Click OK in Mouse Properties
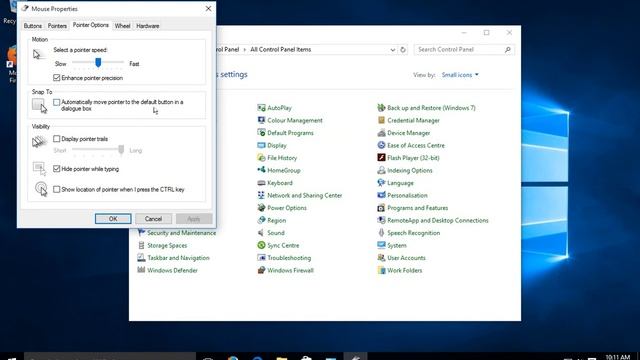Viewport: 640px width, 360px height. (113, 219)
